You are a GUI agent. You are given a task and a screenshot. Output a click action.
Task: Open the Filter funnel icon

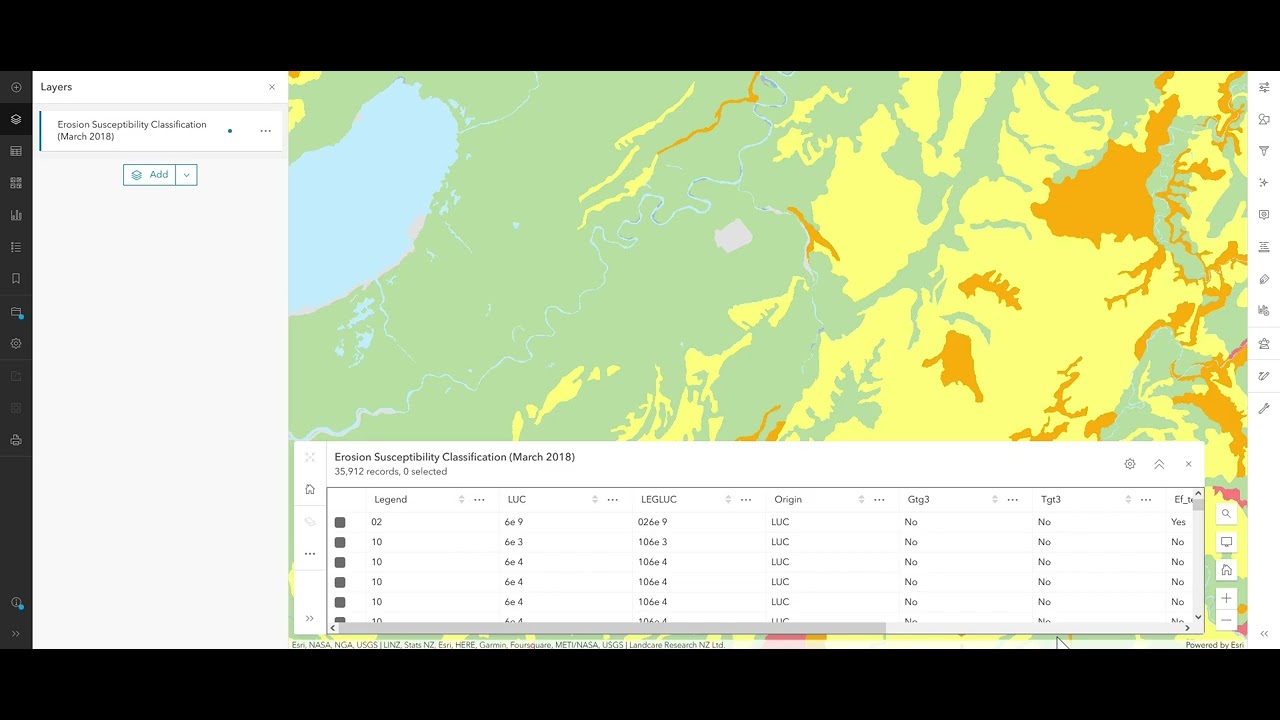point(1264,151)
